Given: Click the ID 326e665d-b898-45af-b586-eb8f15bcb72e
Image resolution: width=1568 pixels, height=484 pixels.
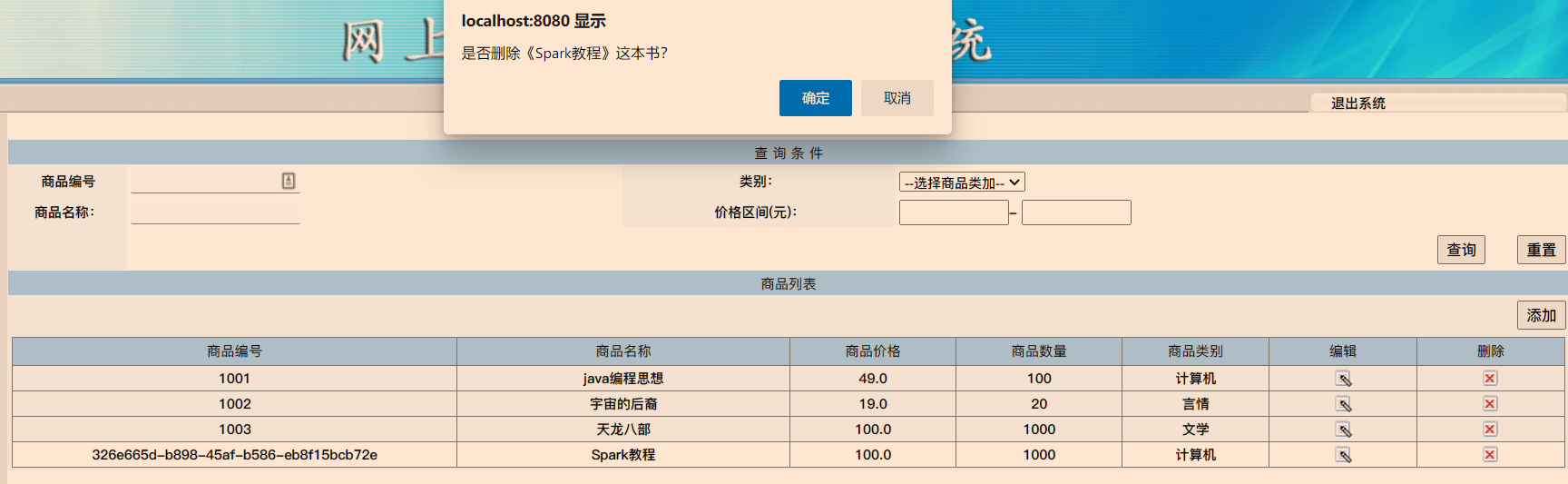Looking at the screenshot, I should click(x=234, y=455).
